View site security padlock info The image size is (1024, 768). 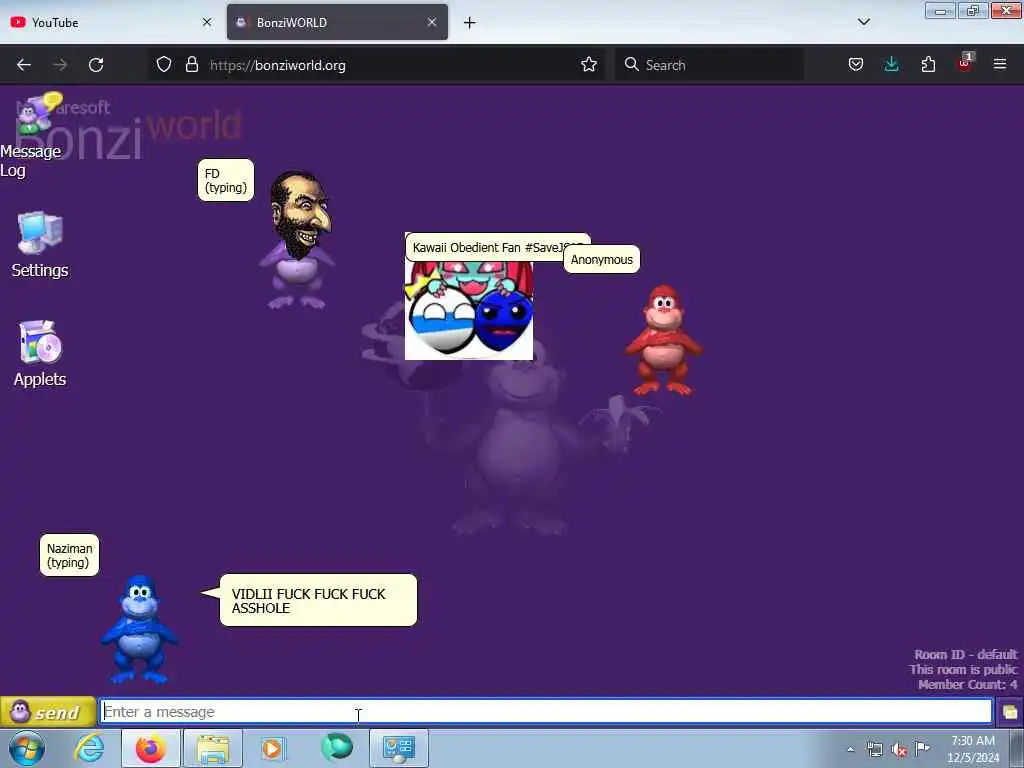pyautogui.click(x=191, y=65)
